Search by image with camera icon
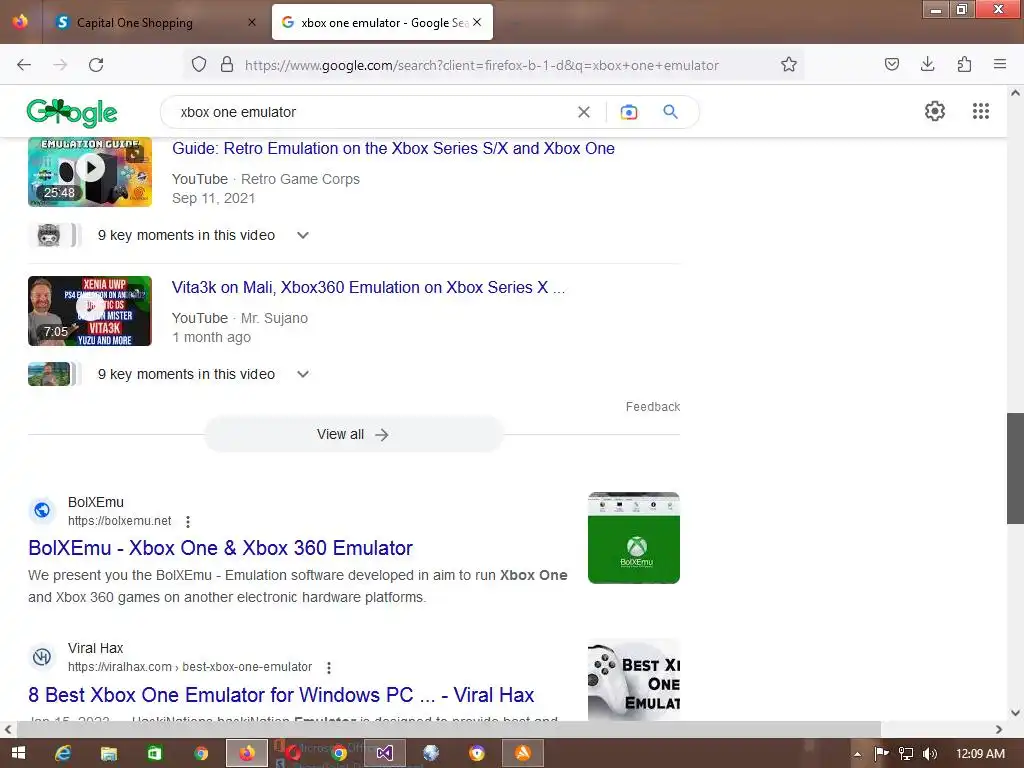This screenshot has width=1024, height=768. [629, 112]
